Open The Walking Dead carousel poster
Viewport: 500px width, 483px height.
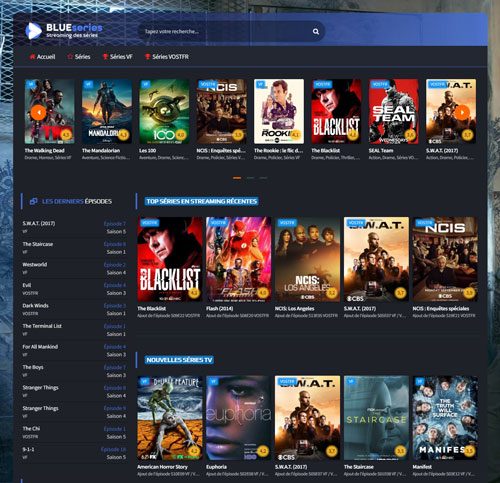click(x=50, y=111)
